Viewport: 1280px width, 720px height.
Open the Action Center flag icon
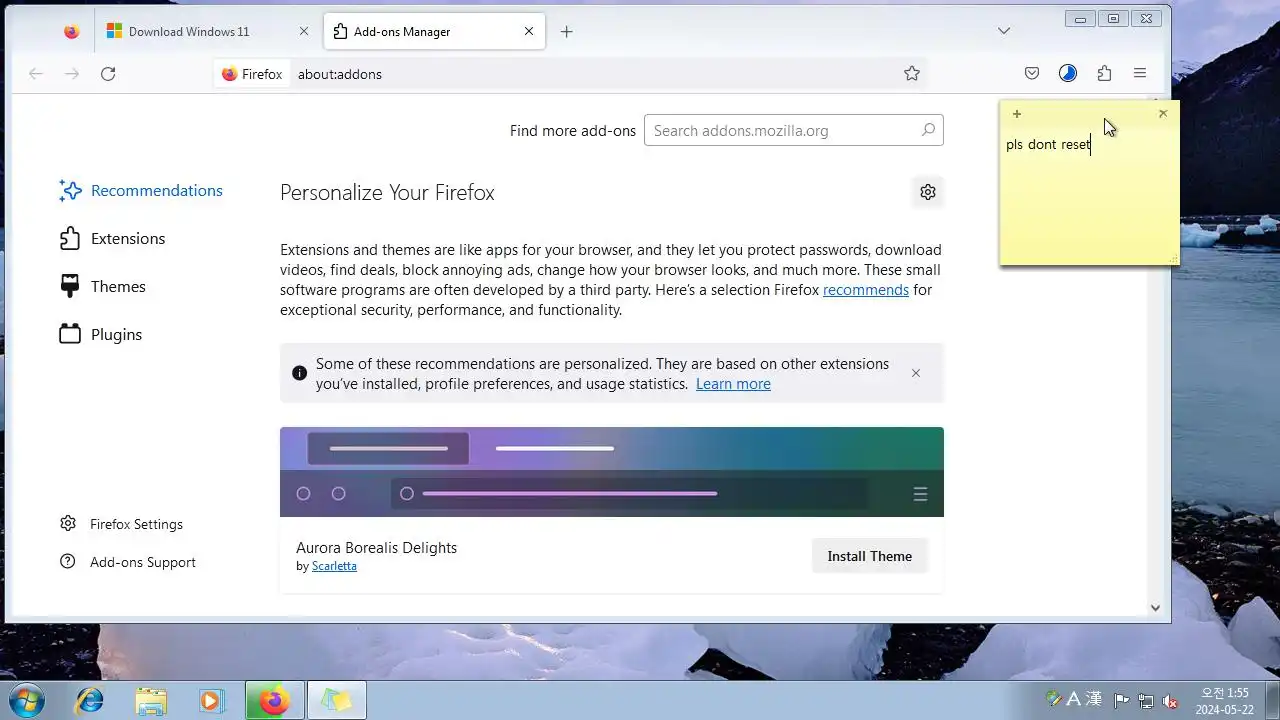click(x=1122, y=701)
